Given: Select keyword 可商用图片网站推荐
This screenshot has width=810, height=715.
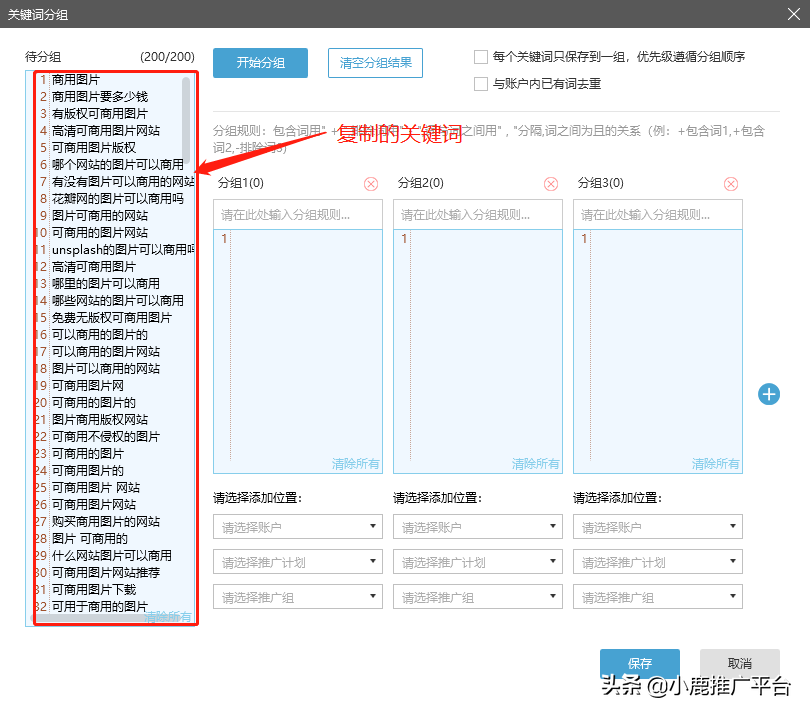Looking at the screenshot, I should (x=106, y=573).
